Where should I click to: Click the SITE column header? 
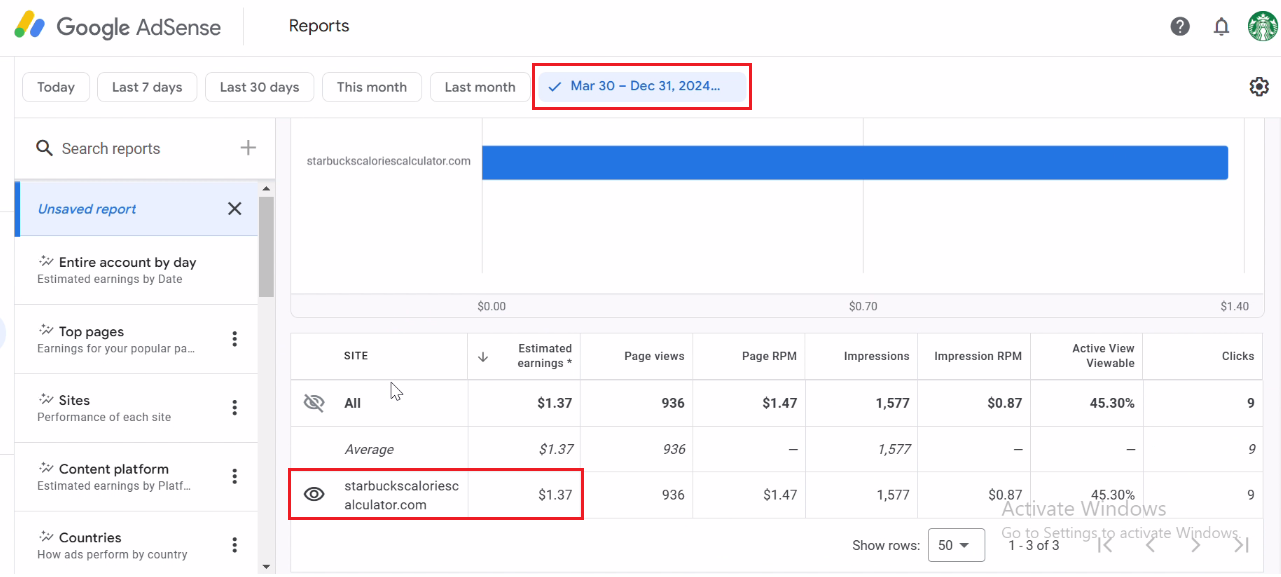click(356, 356)
